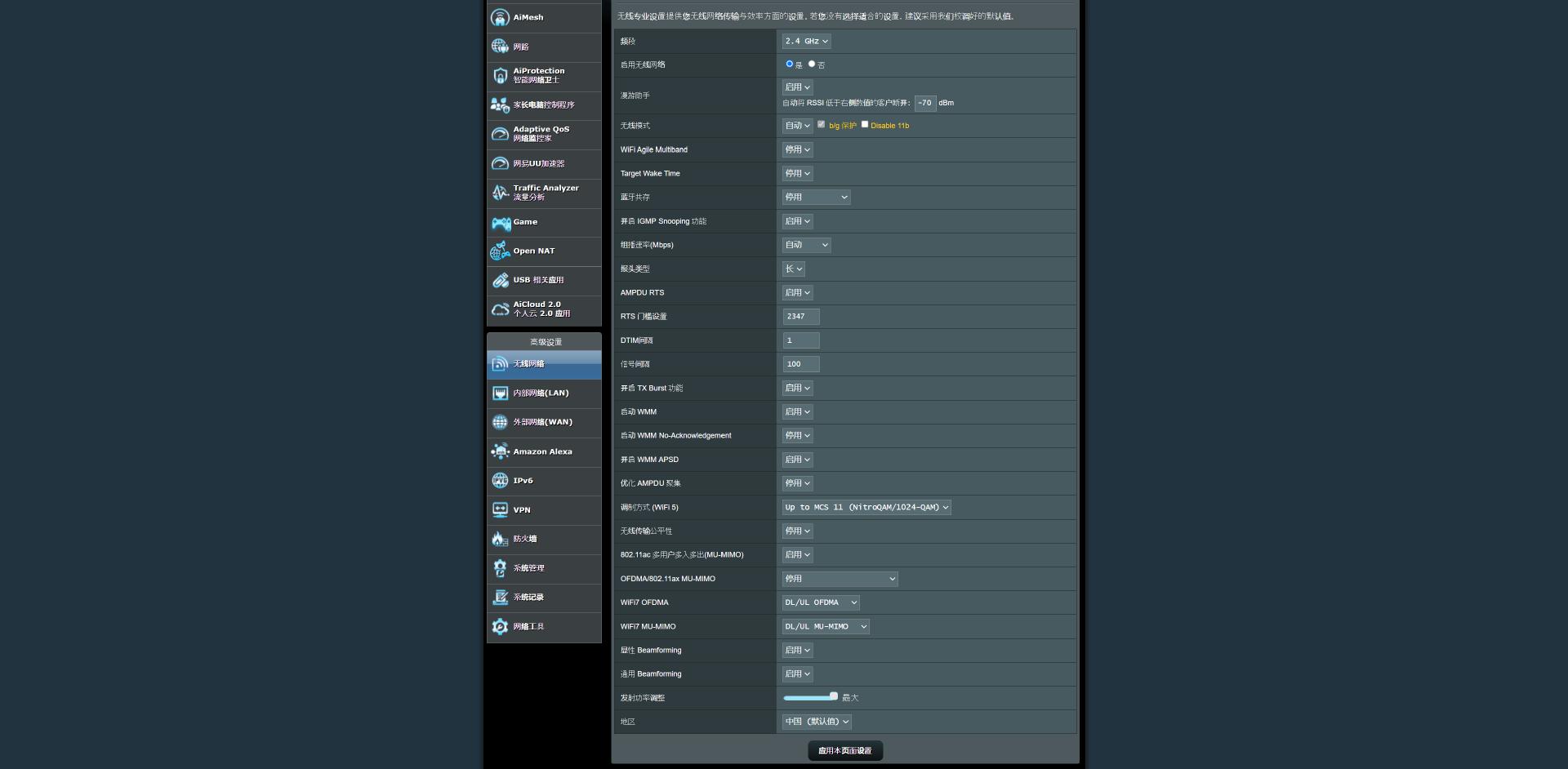Open the Open NAT icon

(500, 251)
